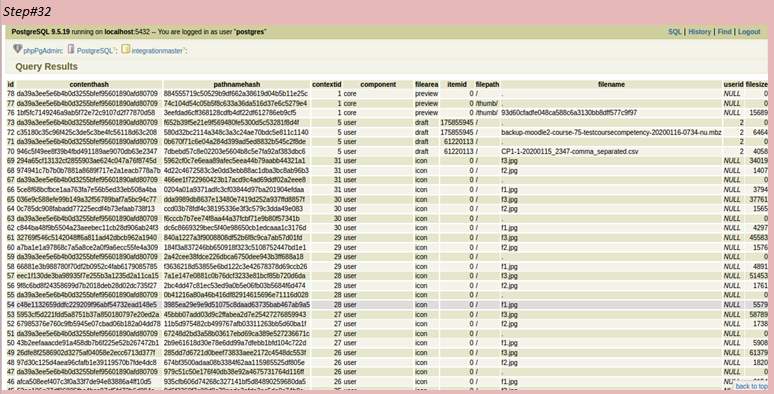Image resolution: width=774 pixels, height=394 pixels.
Task: Click the itemid column header
Action: [457, 84]
